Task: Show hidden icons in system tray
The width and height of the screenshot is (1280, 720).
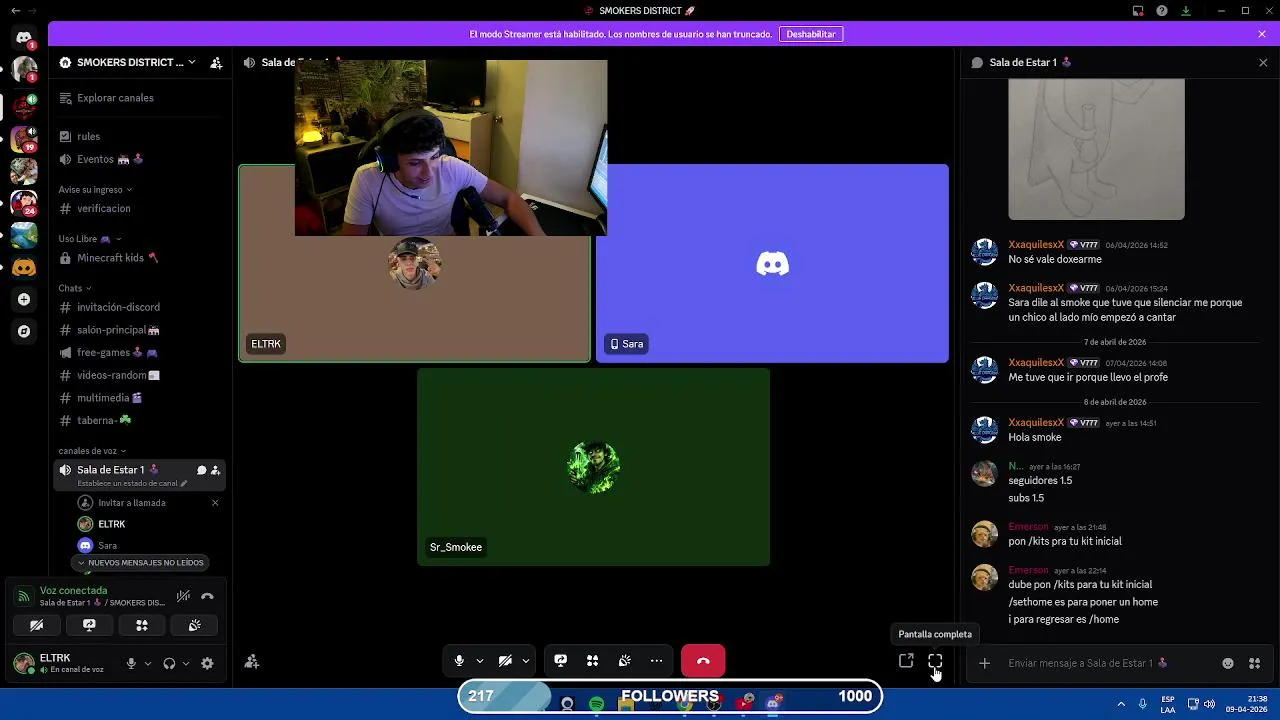Action: tap(1121, 704)
